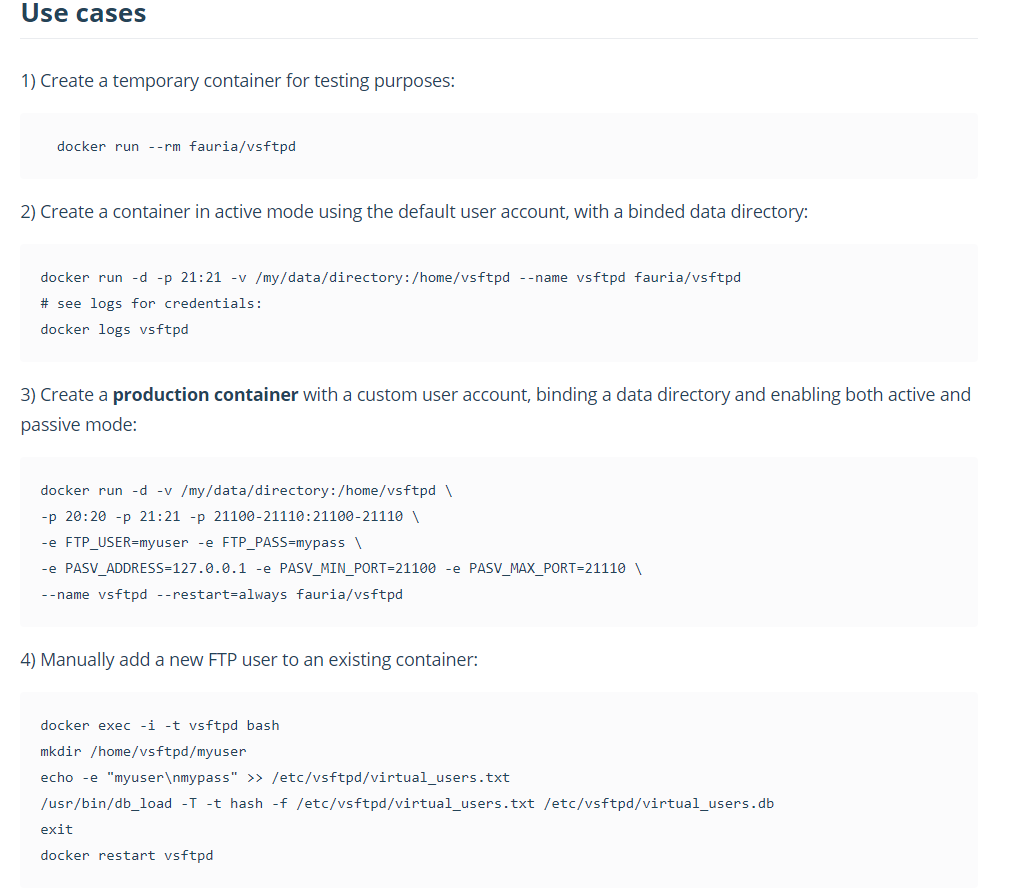Click the "docker restart vsftpd" command
This screenshot has height=890, width=1012.
click(127, 855)
